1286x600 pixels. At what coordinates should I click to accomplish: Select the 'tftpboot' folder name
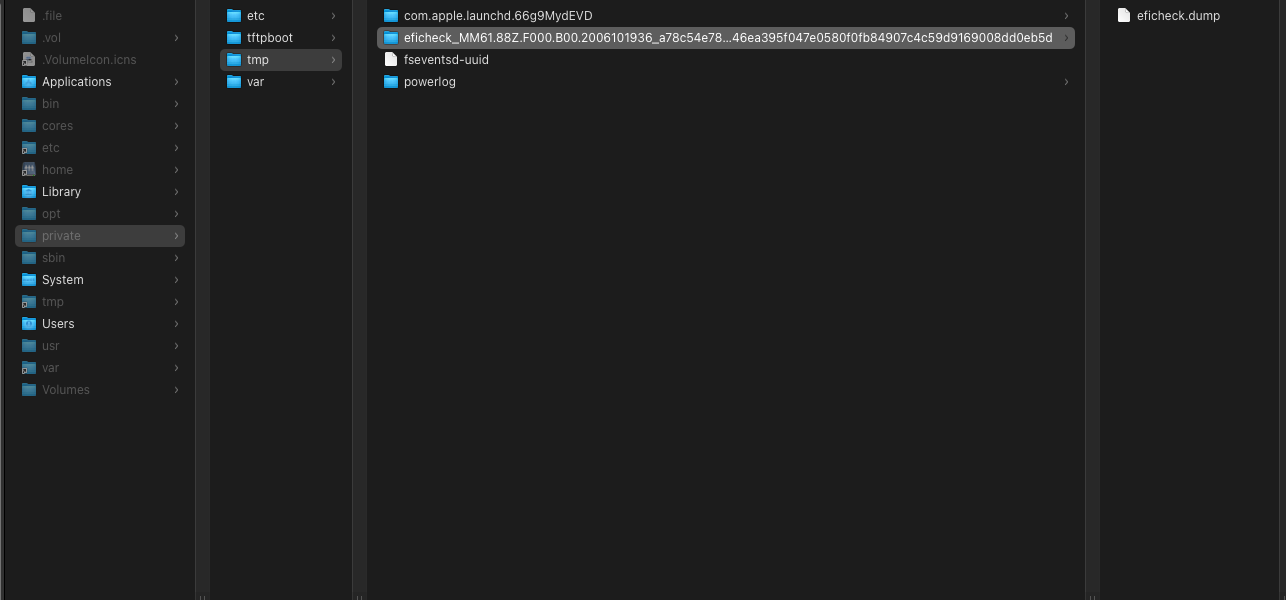point(270,38)
